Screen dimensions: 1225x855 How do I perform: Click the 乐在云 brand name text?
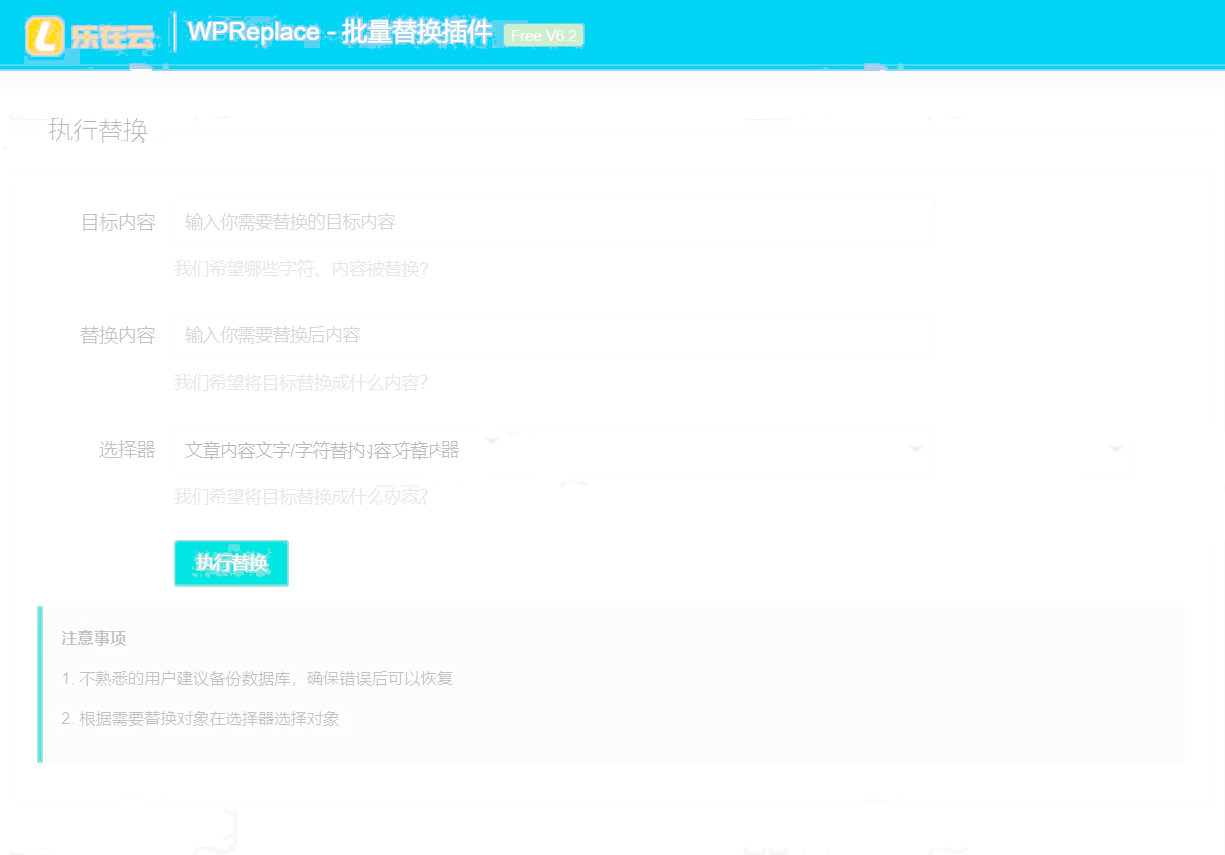[112, 37]
